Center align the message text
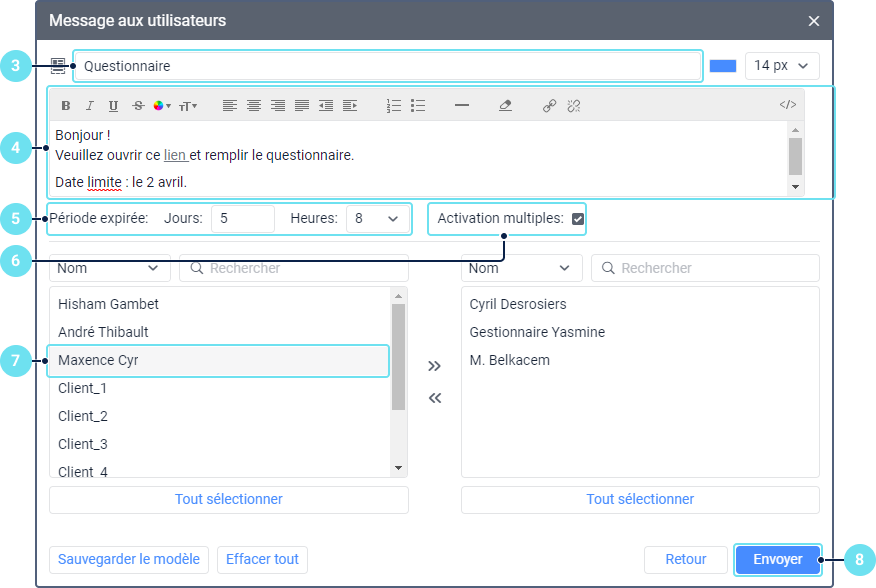The width and height of the screenshot is (876, 588). 254,106
